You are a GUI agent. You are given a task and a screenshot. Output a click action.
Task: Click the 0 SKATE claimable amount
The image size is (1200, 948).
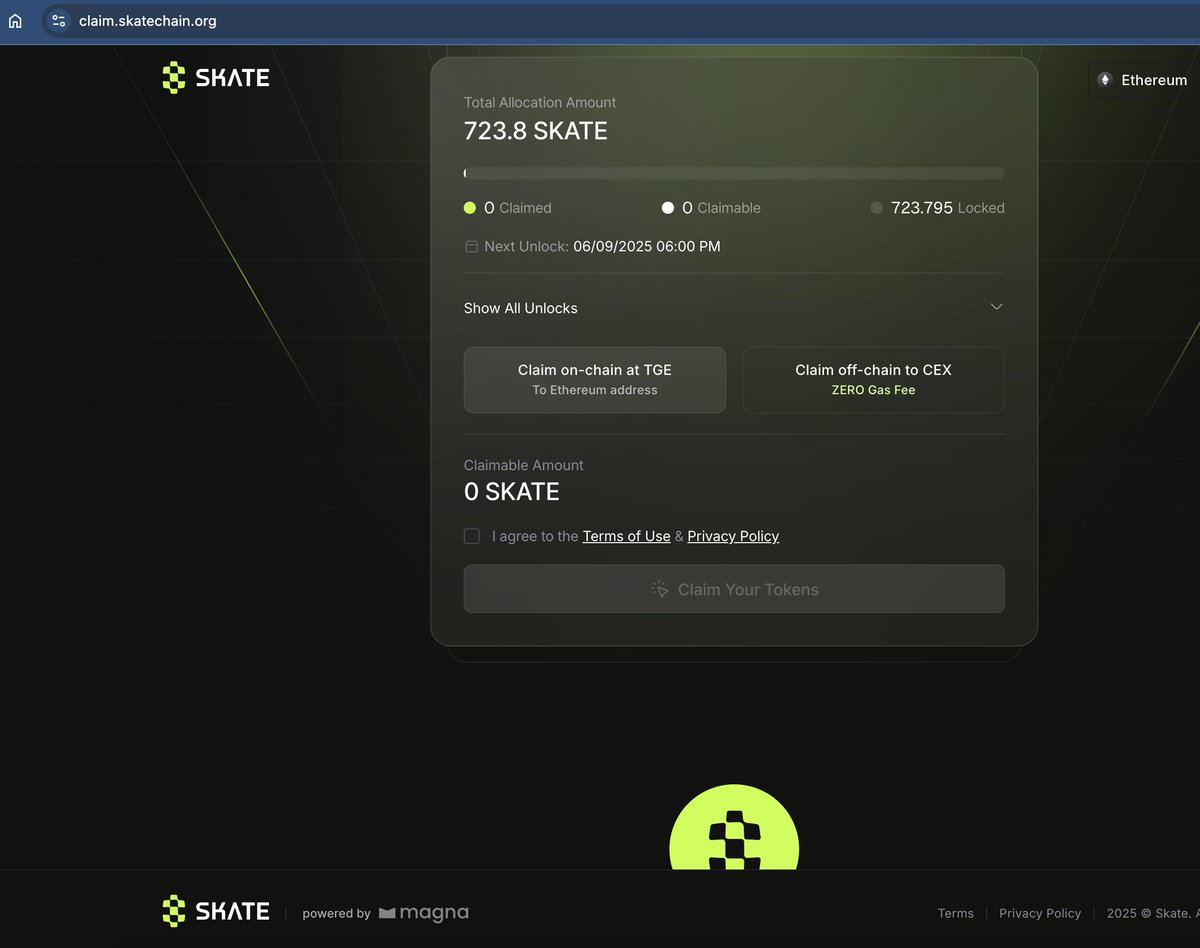(x=512, y=492)
